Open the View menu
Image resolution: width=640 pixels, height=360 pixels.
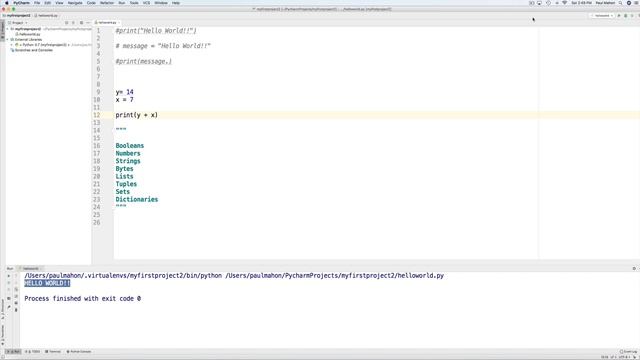click(x=59, y=3)
